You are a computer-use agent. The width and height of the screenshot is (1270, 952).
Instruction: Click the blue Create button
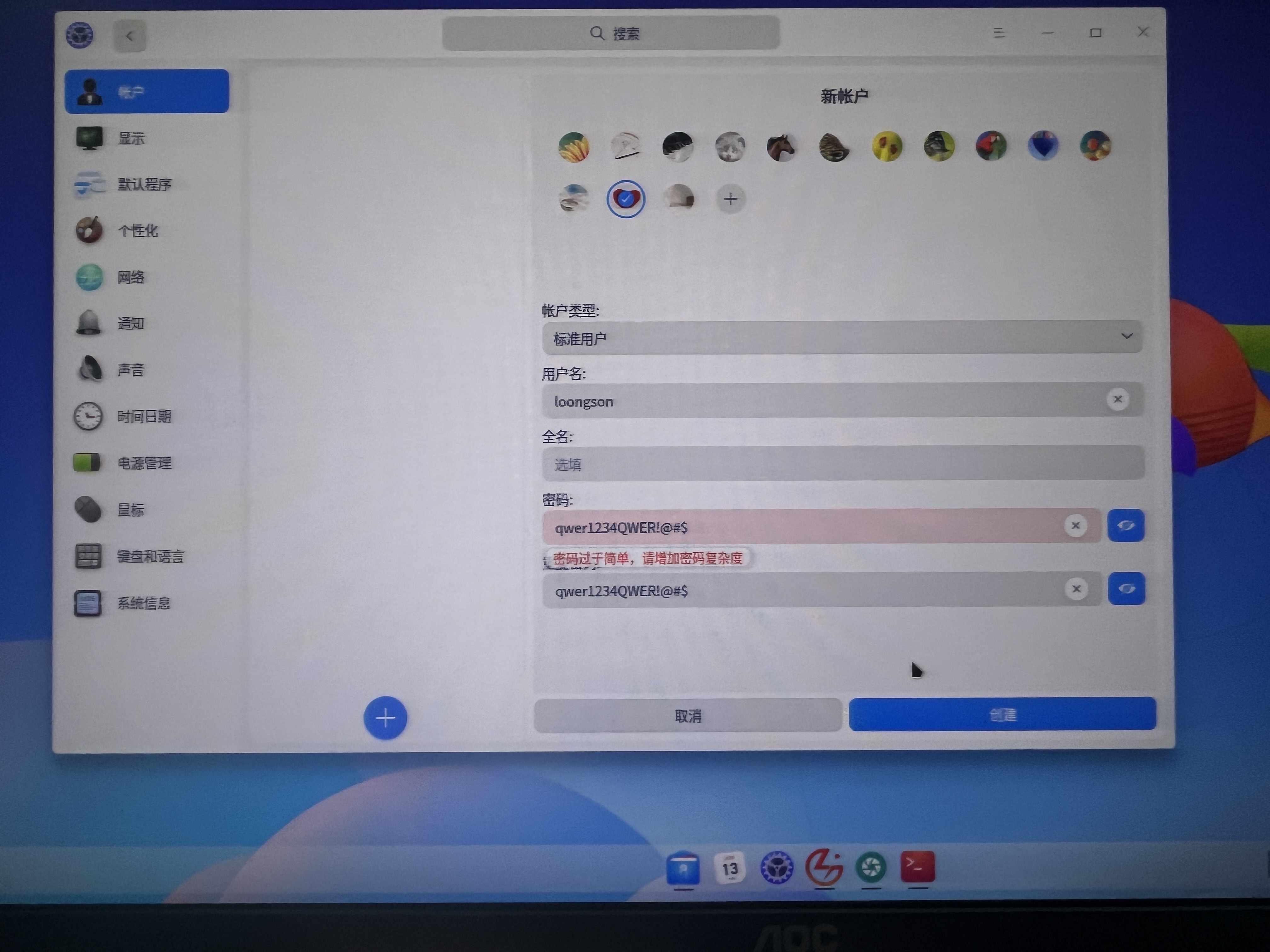[1002, 714]
